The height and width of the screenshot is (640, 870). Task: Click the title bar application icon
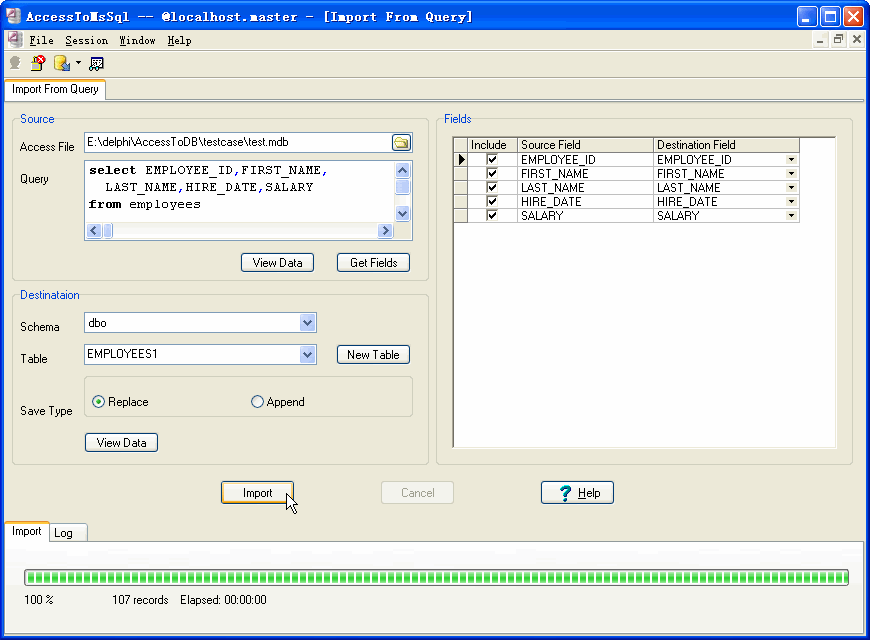(13, 16)
